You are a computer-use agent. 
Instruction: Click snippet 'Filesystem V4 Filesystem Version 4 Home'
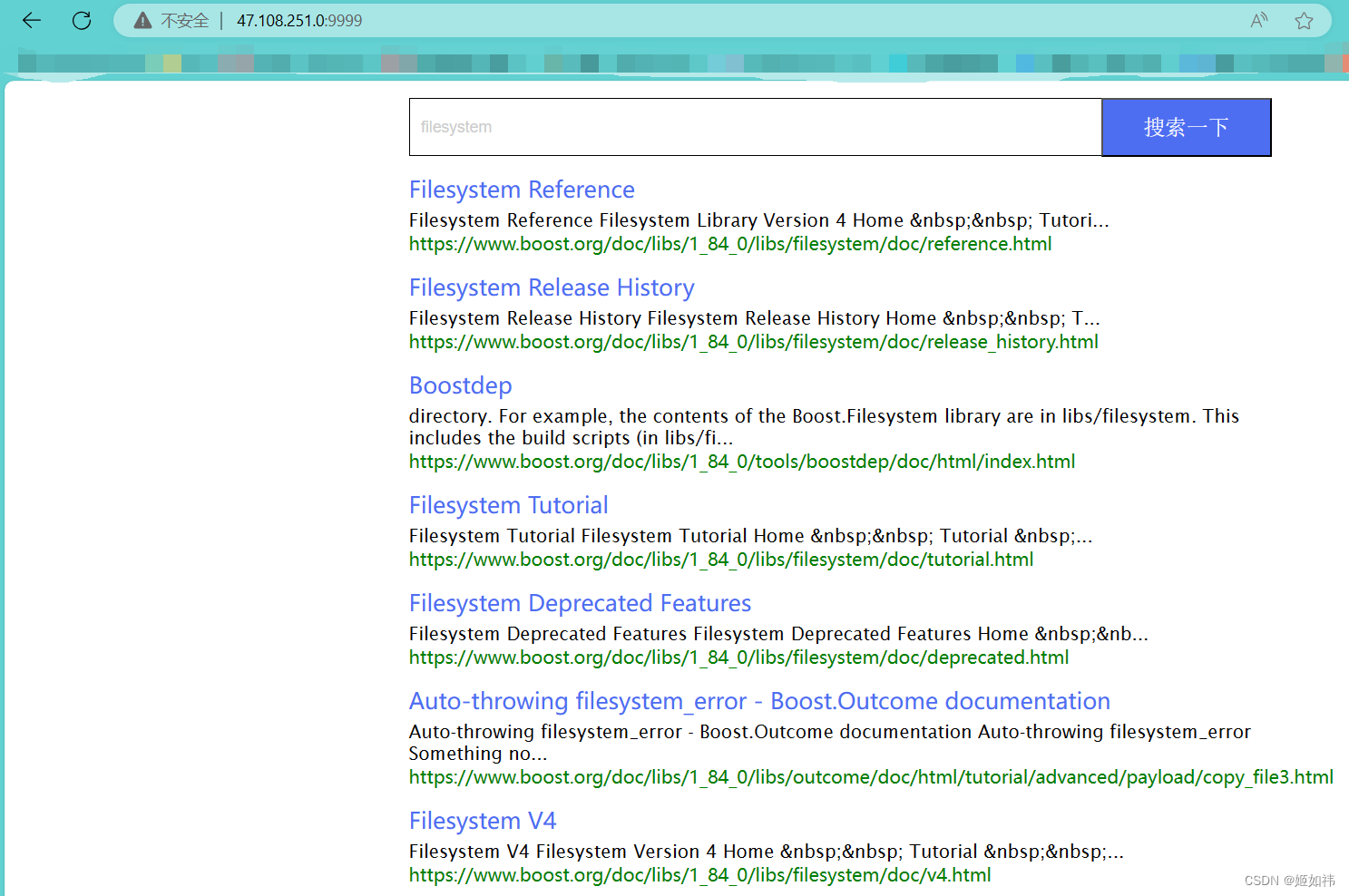766,852
